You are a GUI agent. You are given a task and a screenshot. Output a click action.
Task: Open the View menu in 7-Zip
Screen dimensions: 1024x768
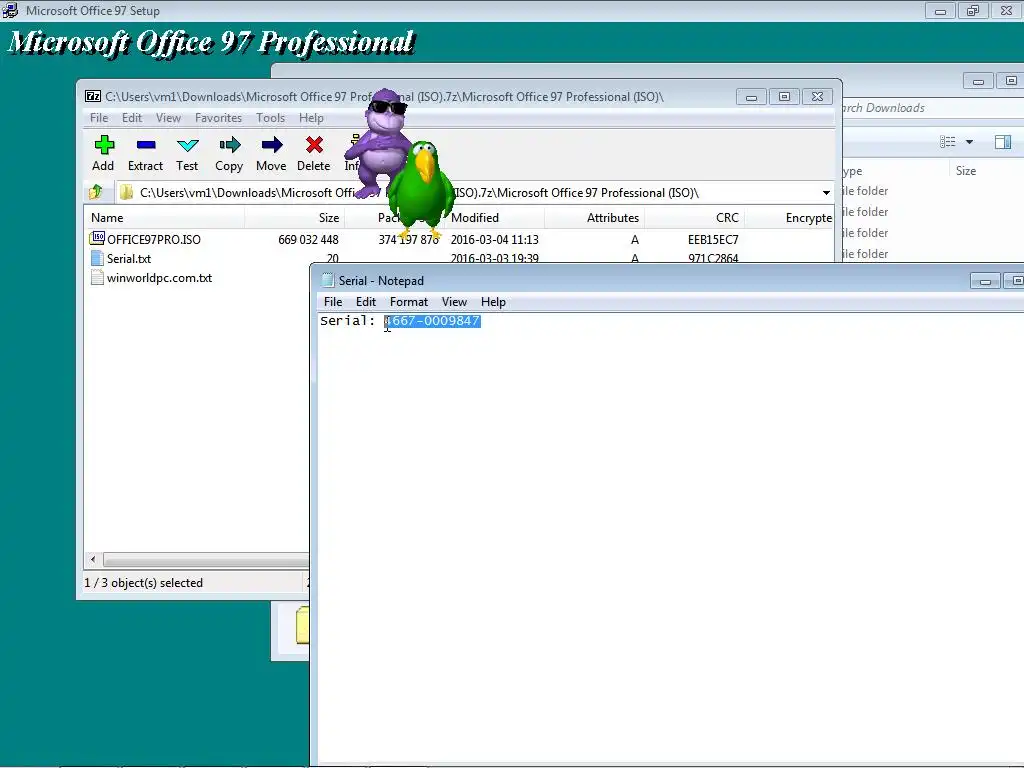point(168,118)
